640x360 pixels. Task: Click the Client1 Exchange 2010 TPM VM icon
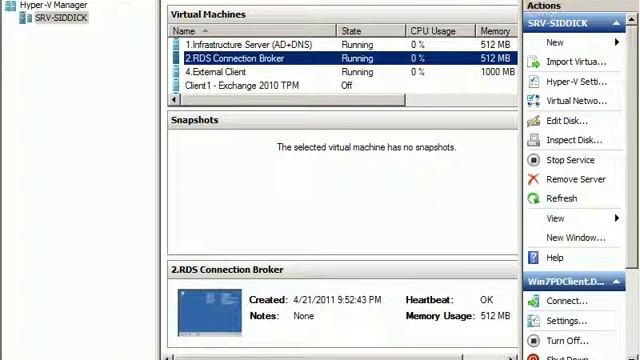(176, 85)
